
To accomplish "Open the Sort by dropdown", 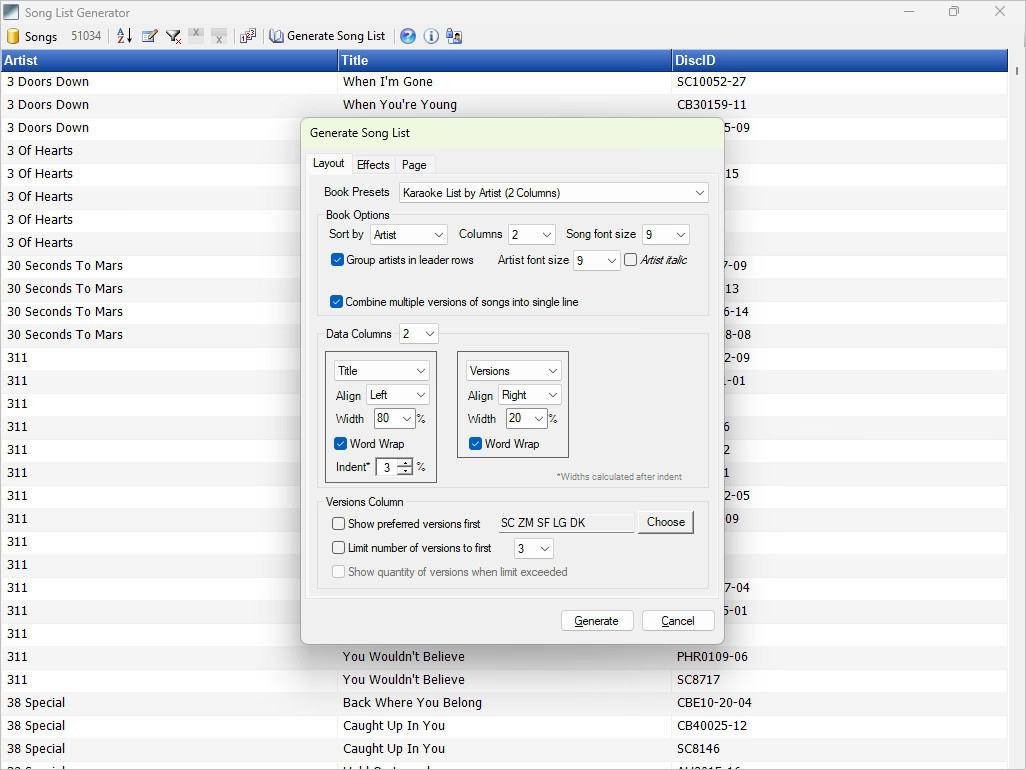I will coord(409,234).
